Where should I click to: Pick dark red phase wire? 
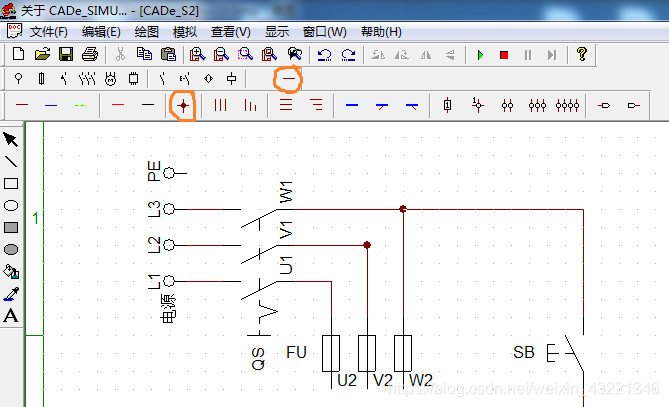pos(22,105)
